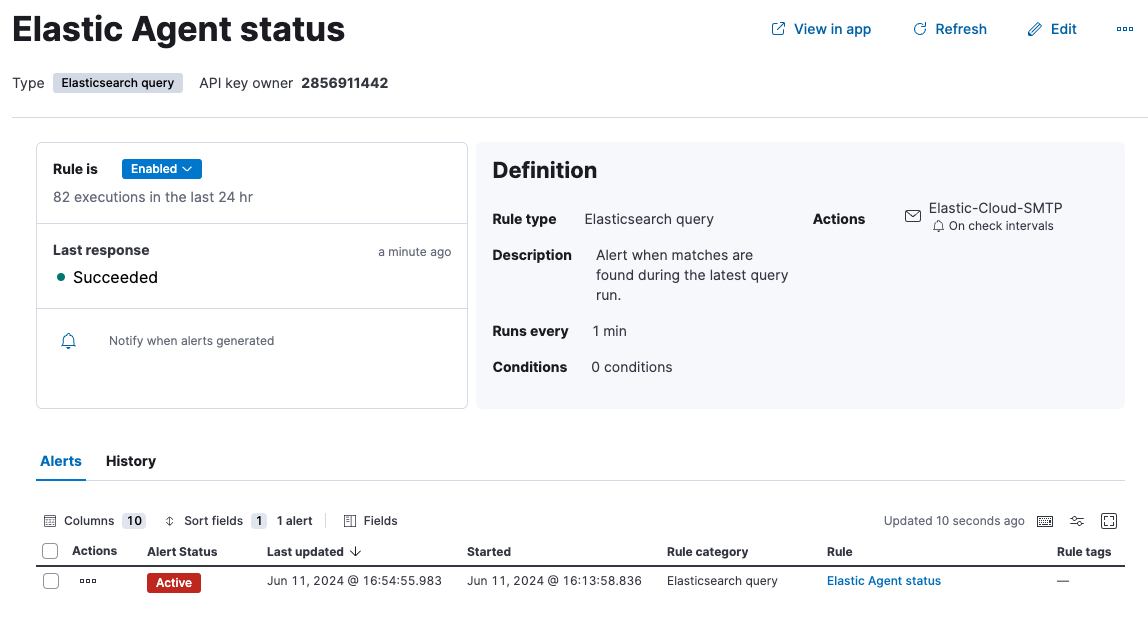
Task: Toggle Notify when alerts generated
Action: click(68, 340)
